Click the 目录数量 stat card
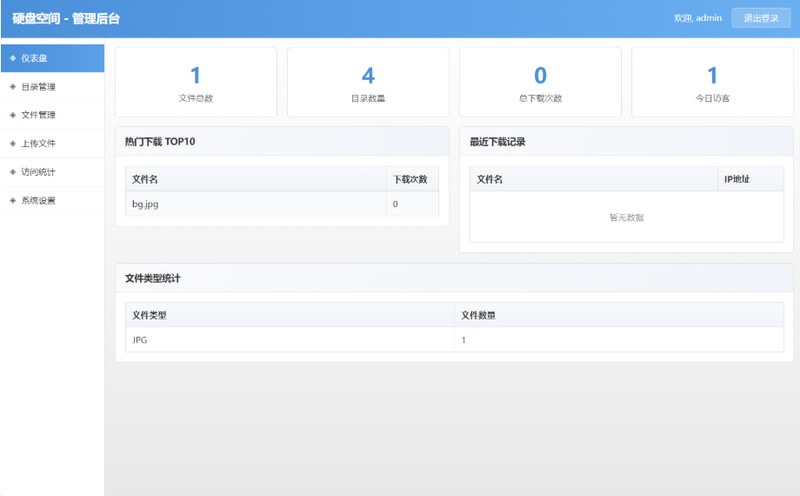The width and height of the screenshot is (800, 496). [x=368, y=82]
